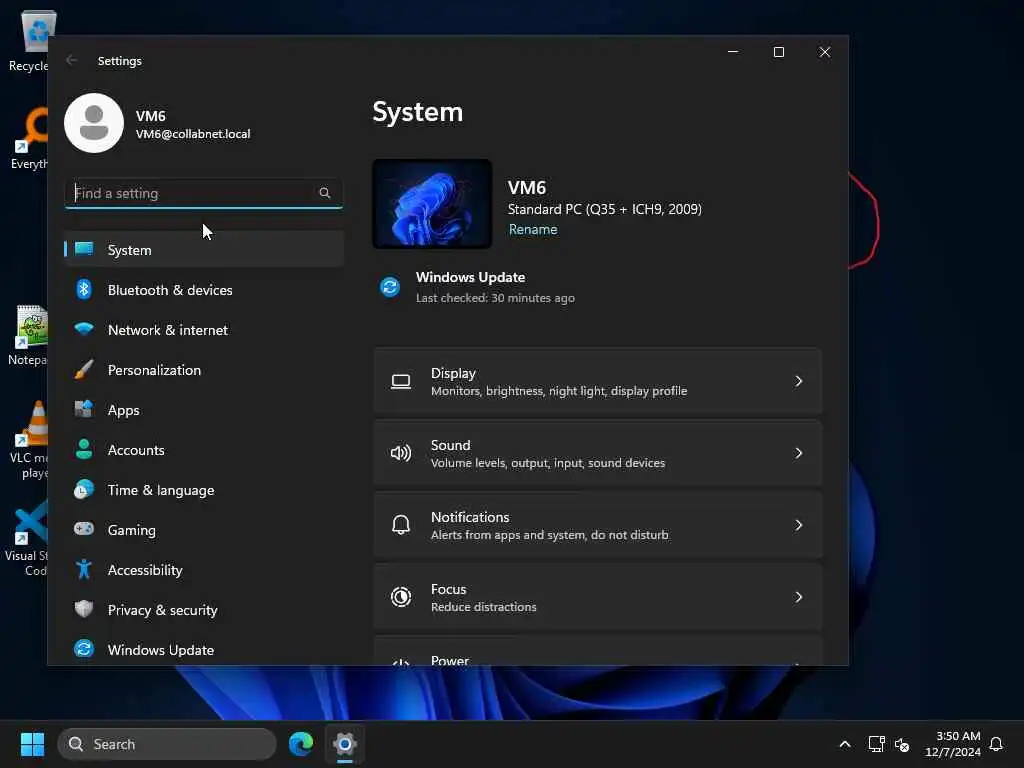The width and height of the screenshot is (1024, 768).
Task: Click the Privacy & security shield icon
Action: (84, 609)
